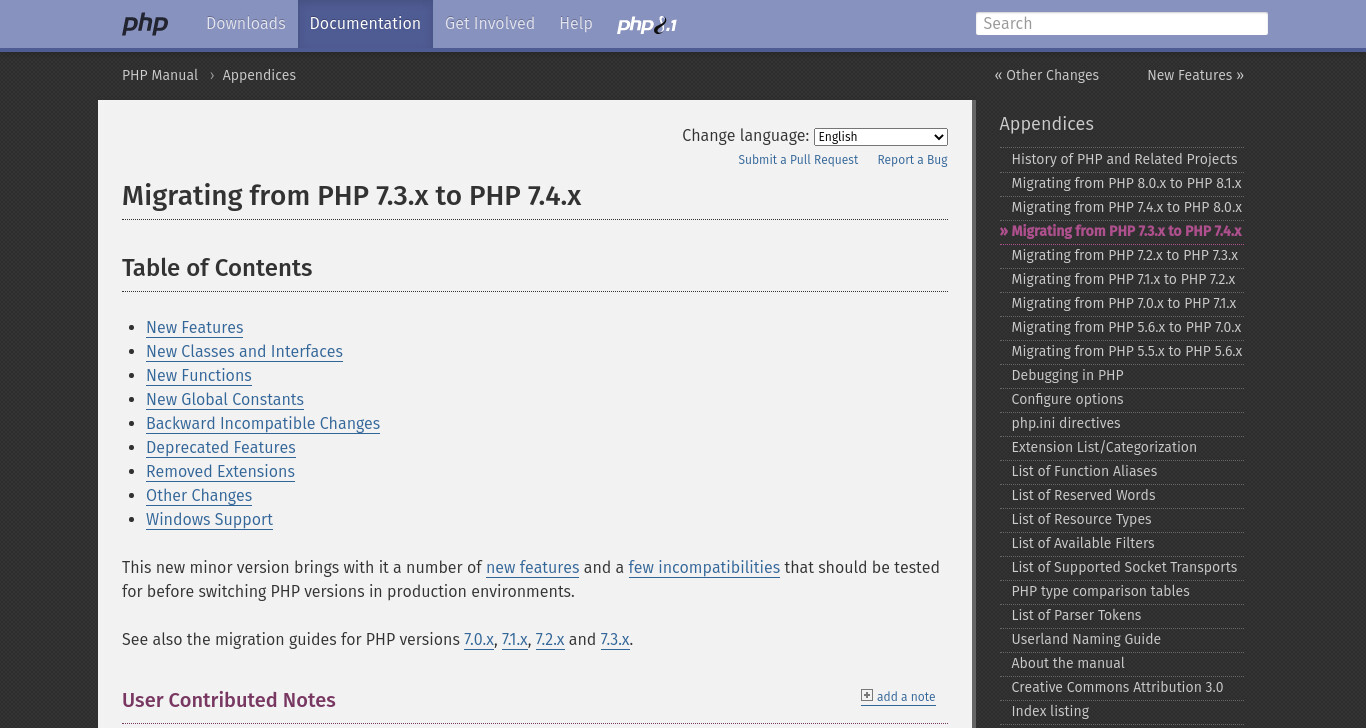Open List of Reserved Words
Viewport: 1366px width, 728px height.
coord(1083,496)
